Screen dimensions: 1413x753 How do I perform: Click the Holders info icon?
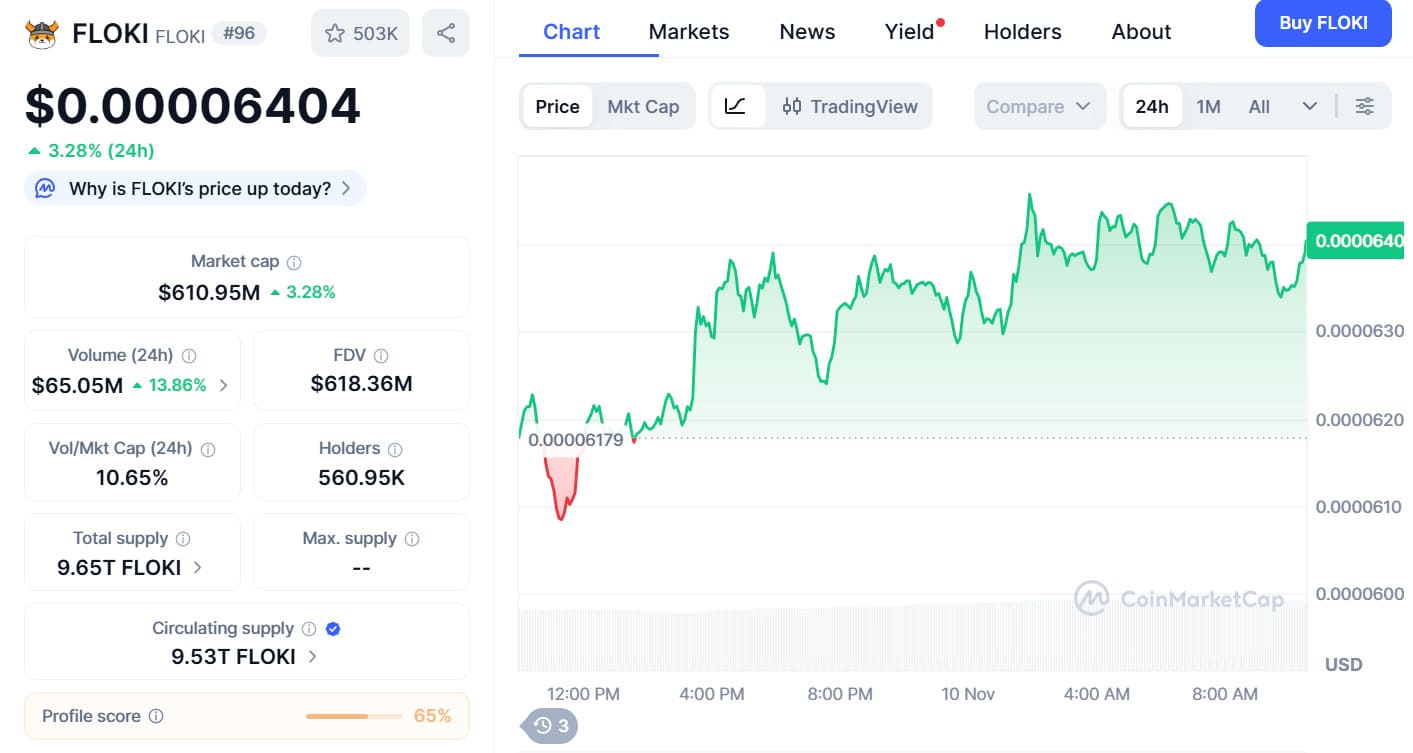(x=395, y=449)
